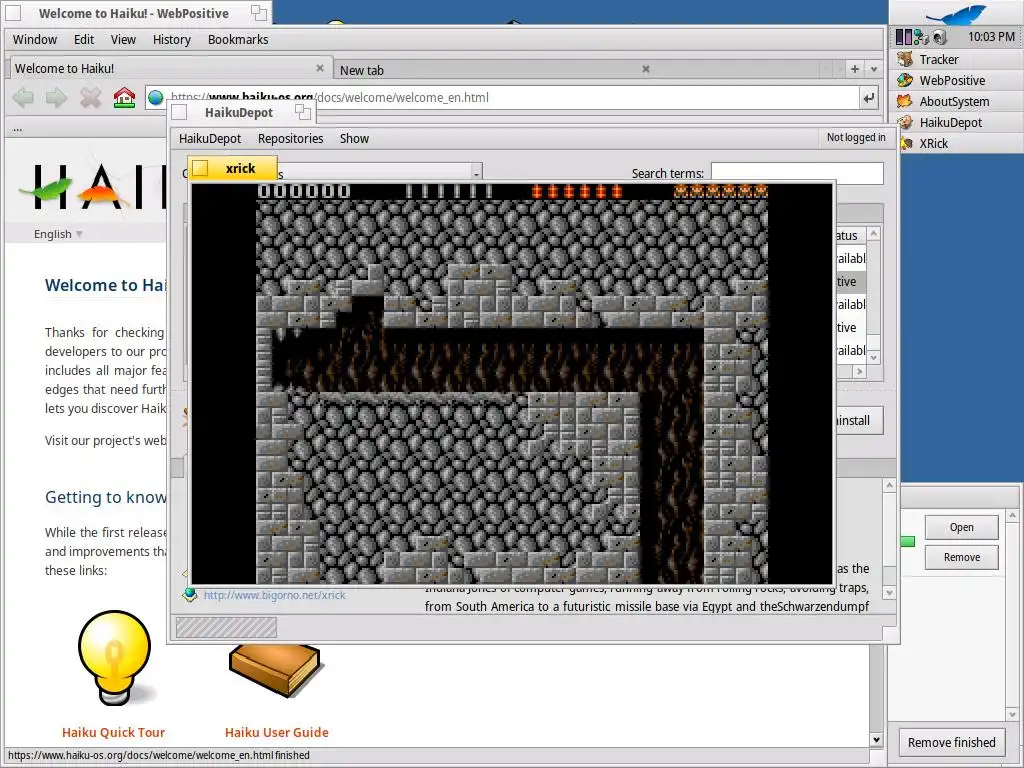Click the HaikuDepot bottom progress bar

tap(226, 628)
